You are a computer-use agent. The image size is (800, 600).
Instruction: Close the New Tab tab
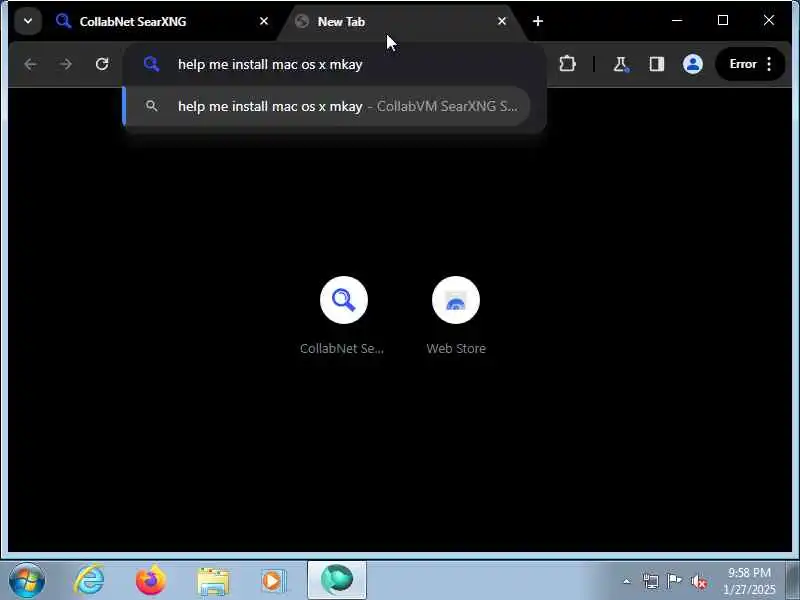tap(502, 21)
